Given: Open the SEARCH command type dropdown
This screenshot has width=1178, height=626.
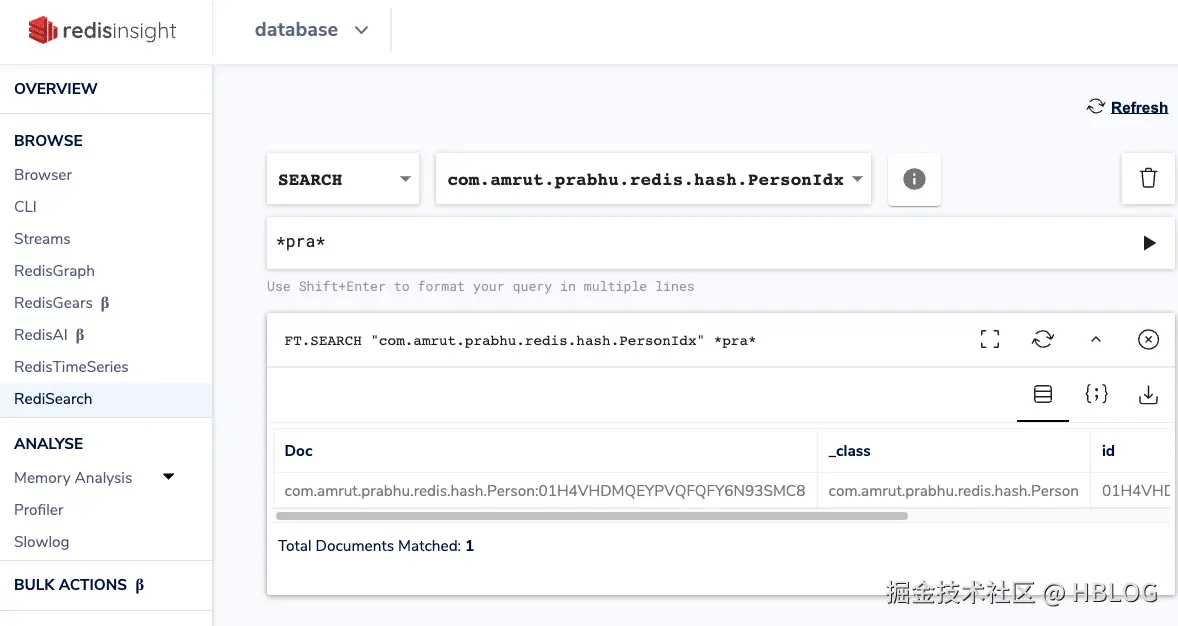Looking at the screenshot, I should tap(343, 179).
